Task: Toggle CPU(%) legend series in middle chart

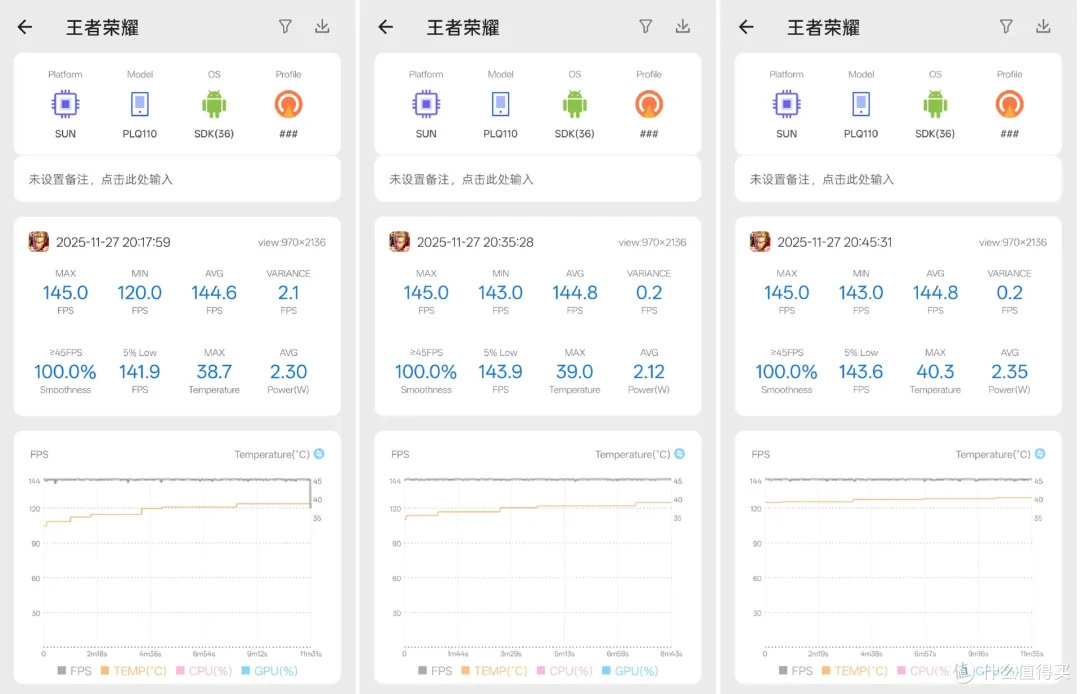Action: tap(565, 671)
